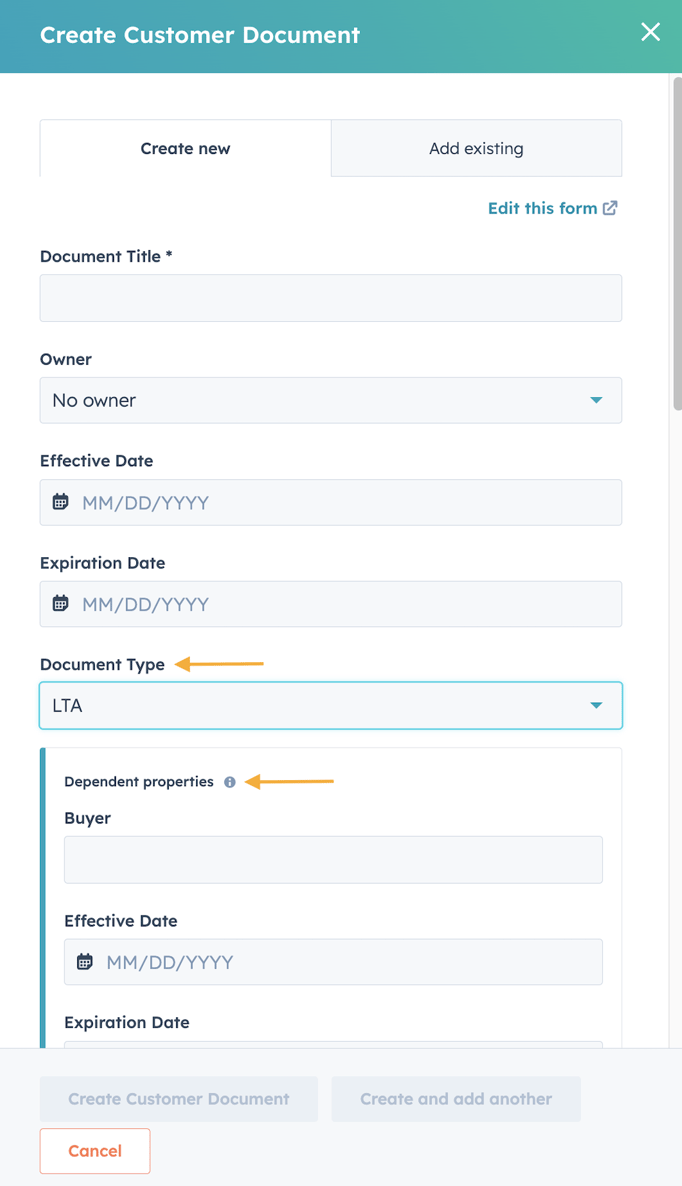Click the Create Customer Document button
The width and height of the screenshot is (682, 1186).
(178, 1099)
